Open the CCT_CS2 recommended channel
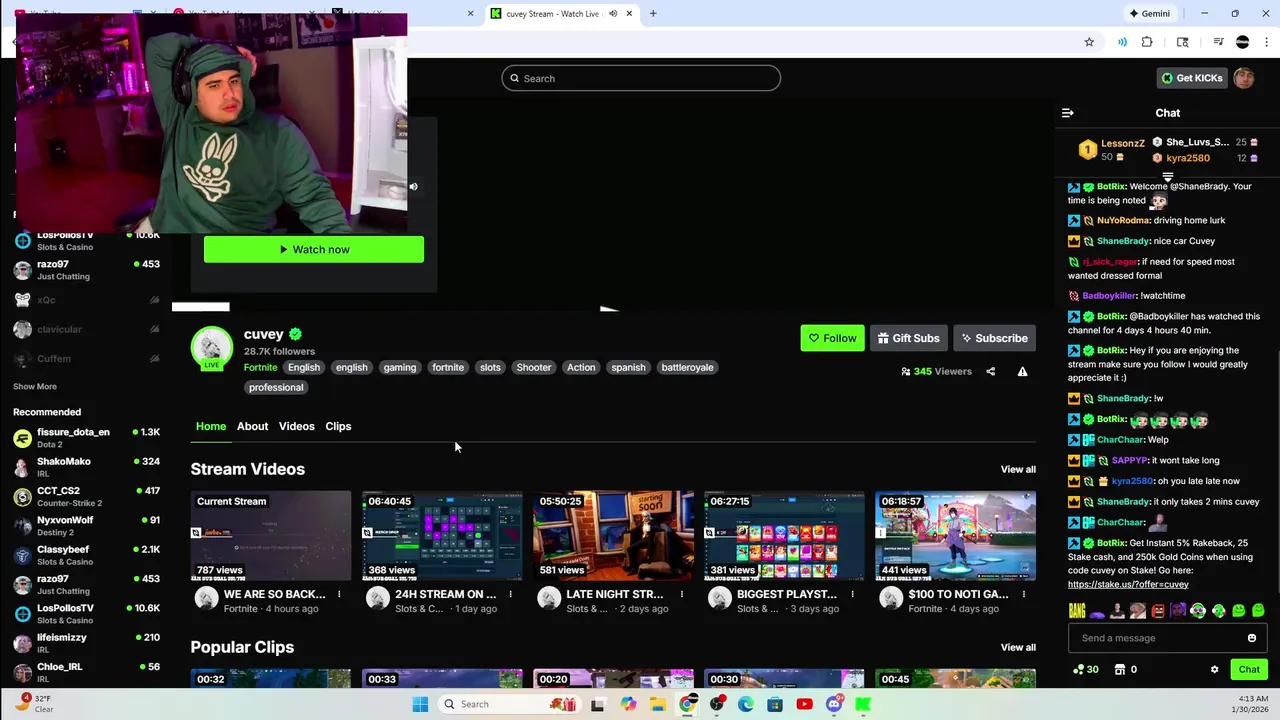1280x720 pixels. pyautogui.click(x=86, y=496)
